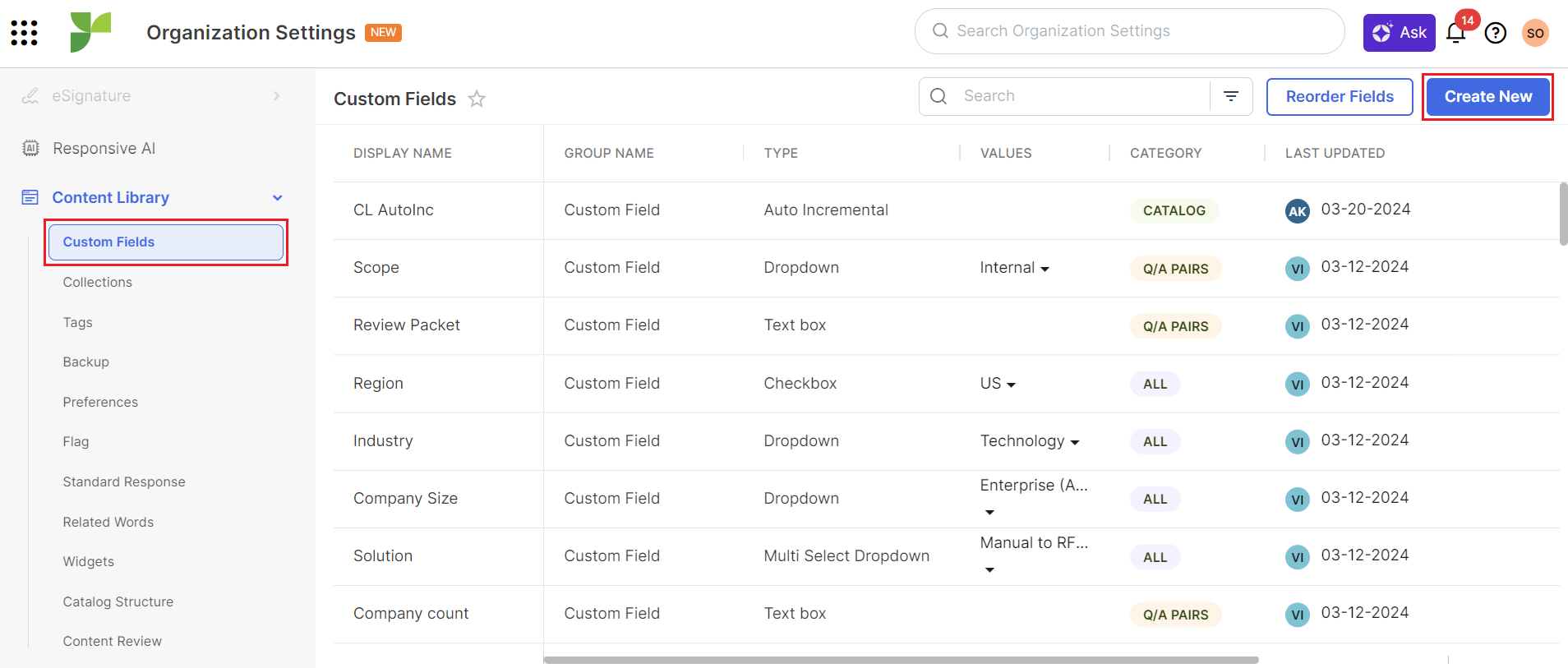Click ALL badge in Region row

1155,384
